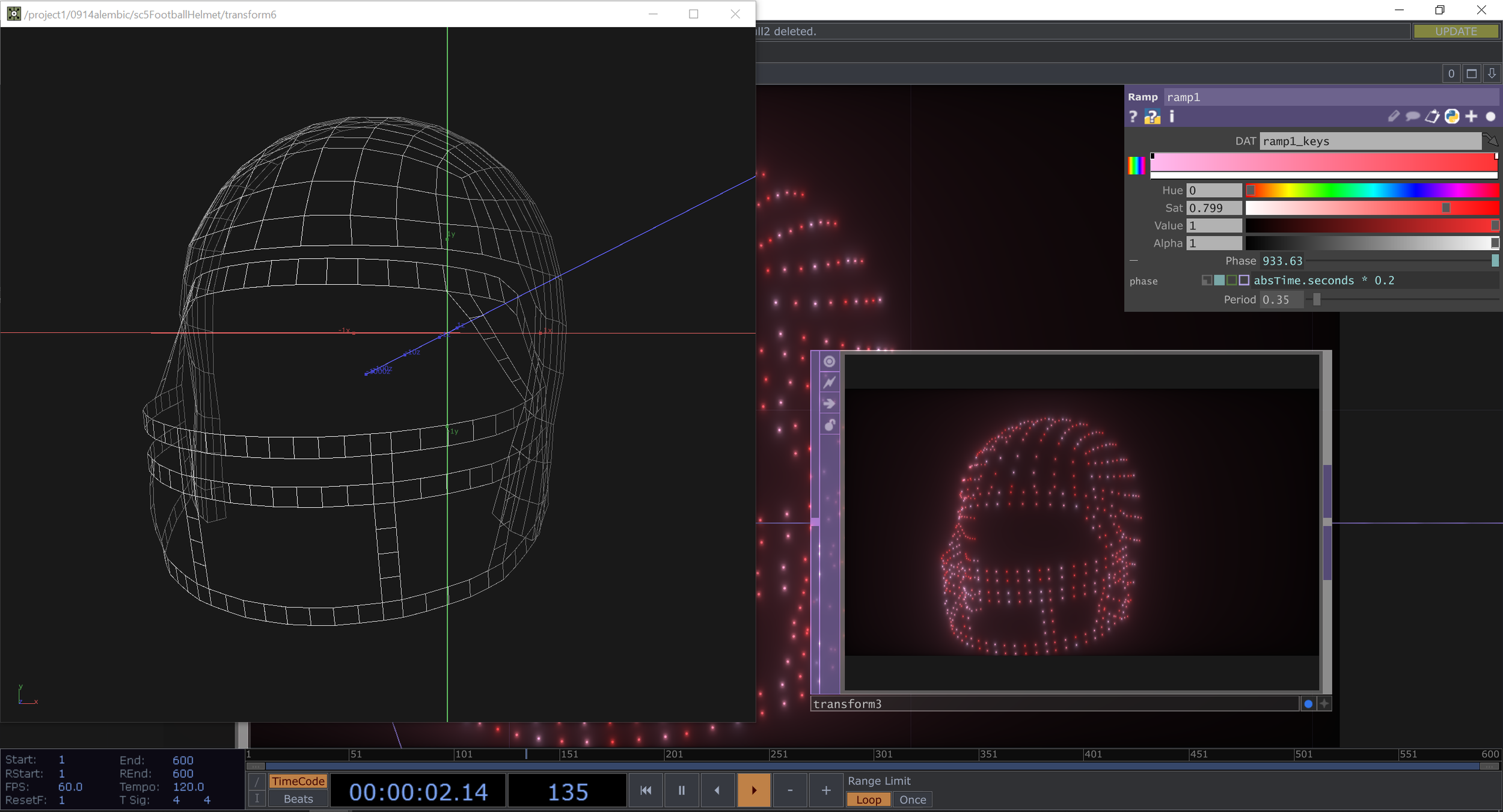This screenshot has width=1503, height=812.
Task: Enable Once range limit mode
Action: click(912, 799)
